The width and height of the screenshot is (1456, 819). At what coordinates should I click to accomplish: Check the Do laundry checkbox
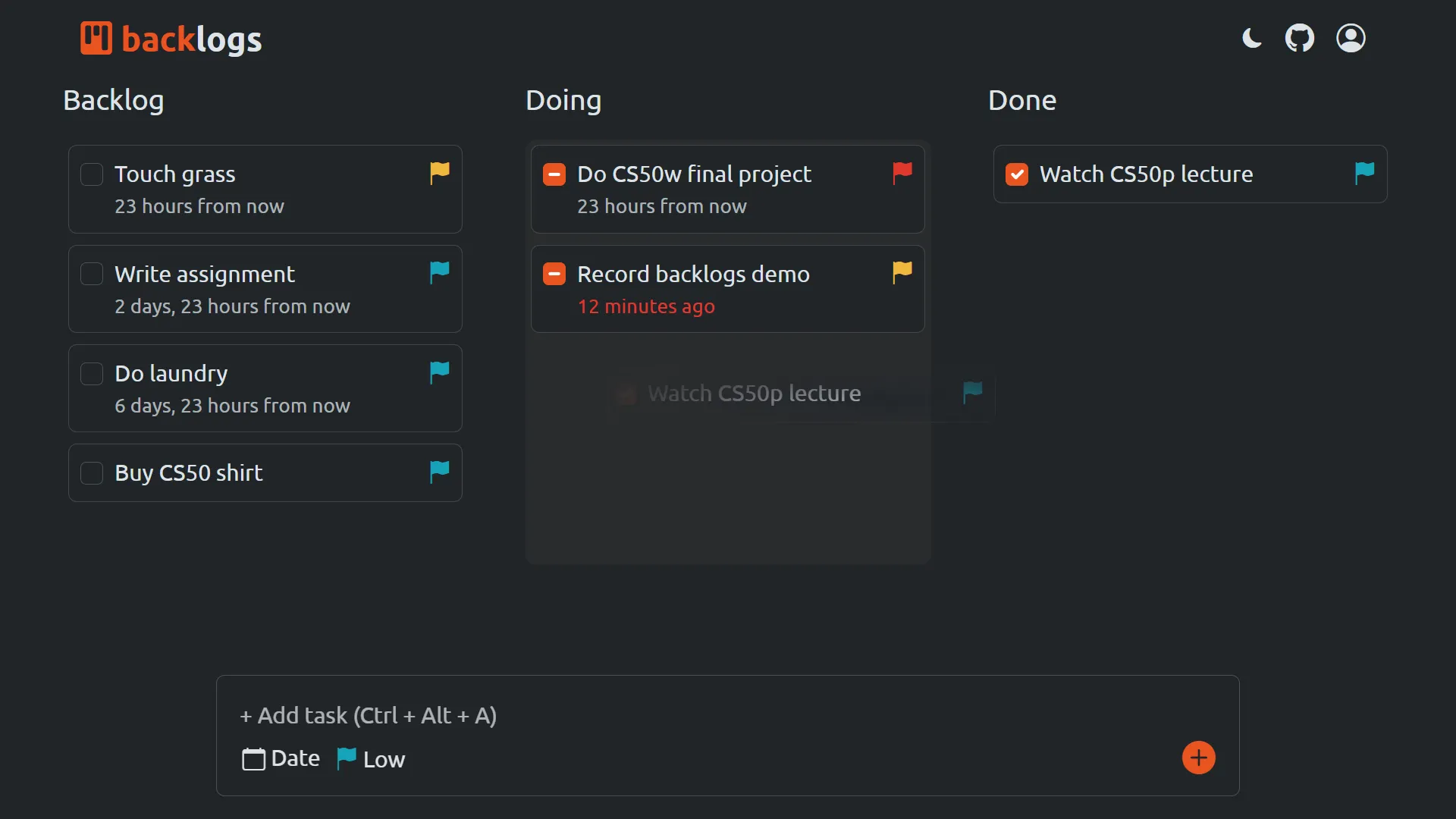92,373
